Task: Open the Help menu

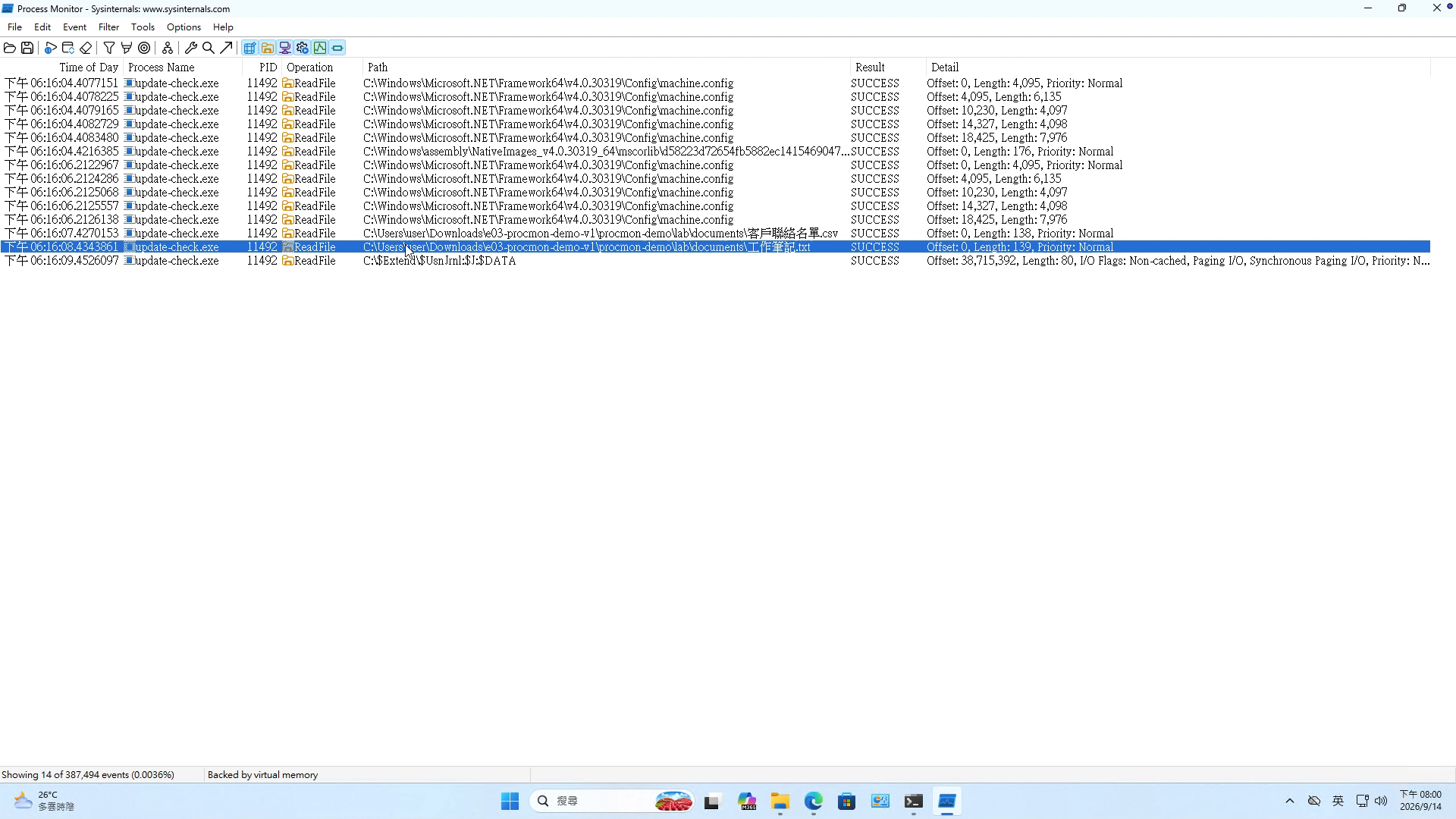Action: pyautogui.click(x=223, y=27)
